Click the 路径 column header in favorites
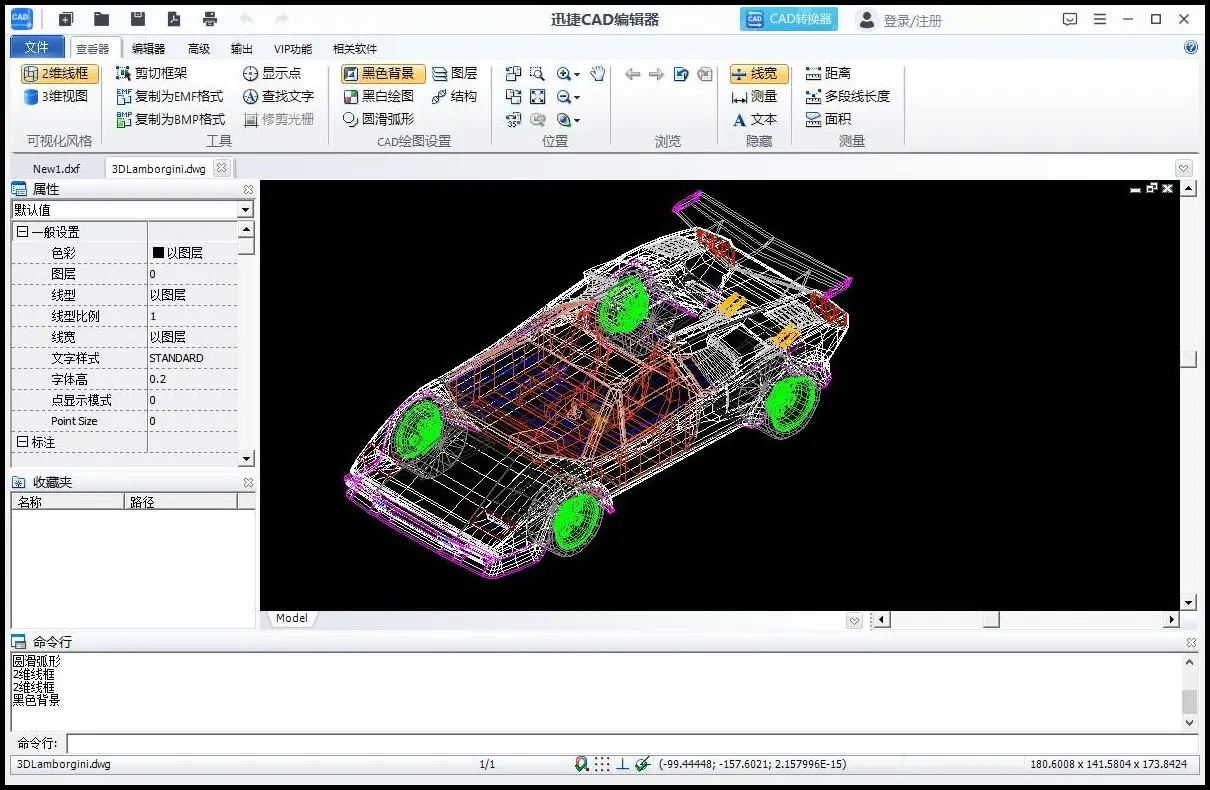 coord(181,502)
